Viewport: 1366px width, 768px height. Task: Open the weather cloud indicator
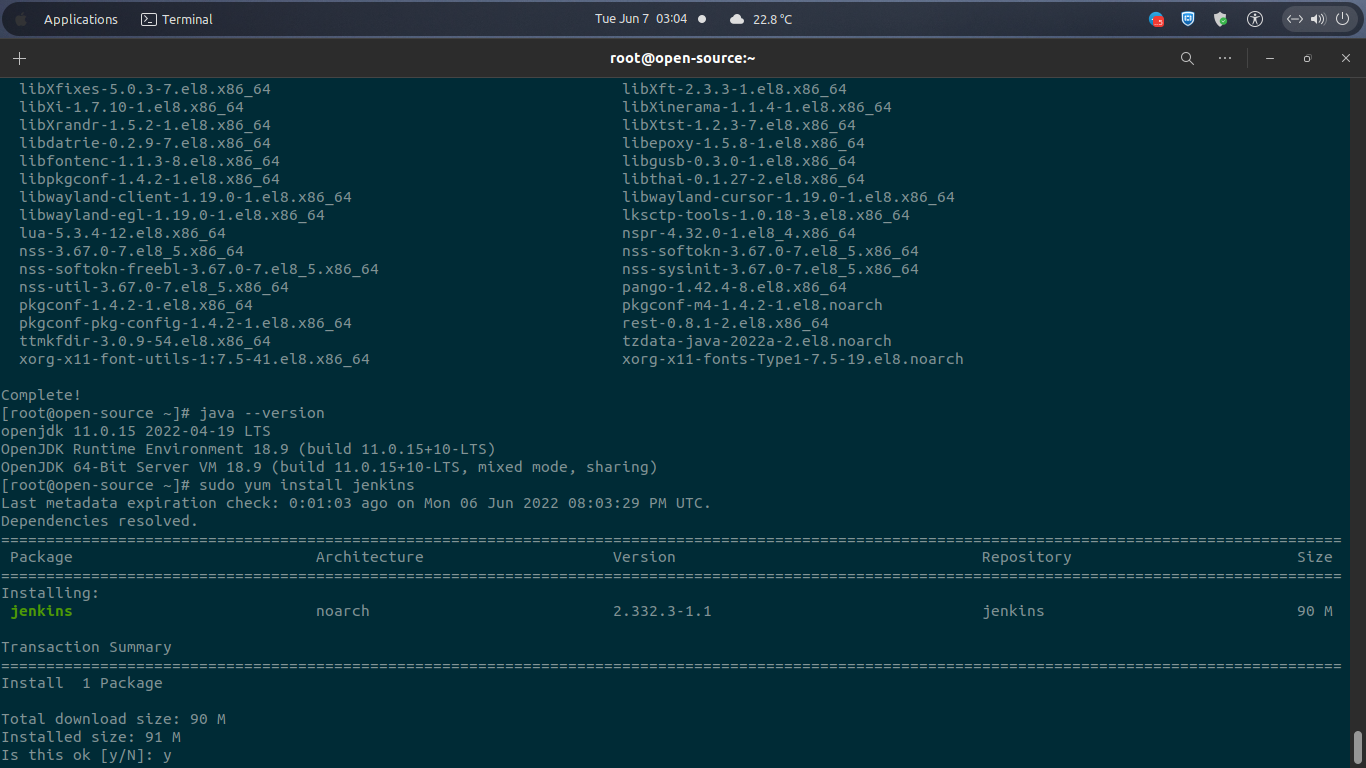click(x=737, y=19)
